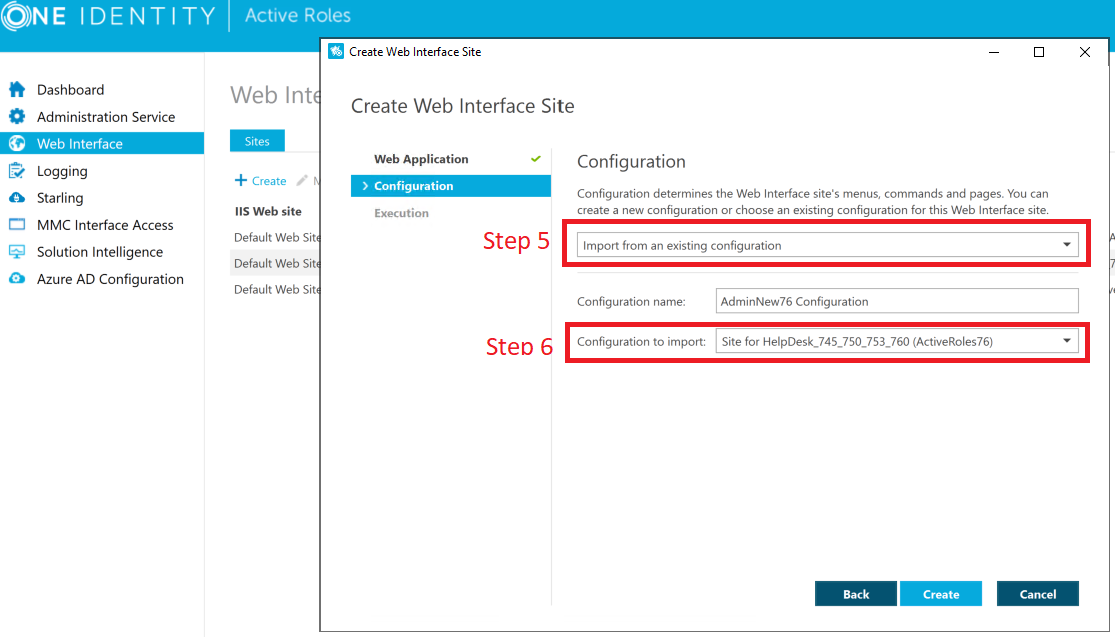Screen dimensions: 1115x637
Task: Select the third Default Web Site row
Action: (x=277, y=289)
